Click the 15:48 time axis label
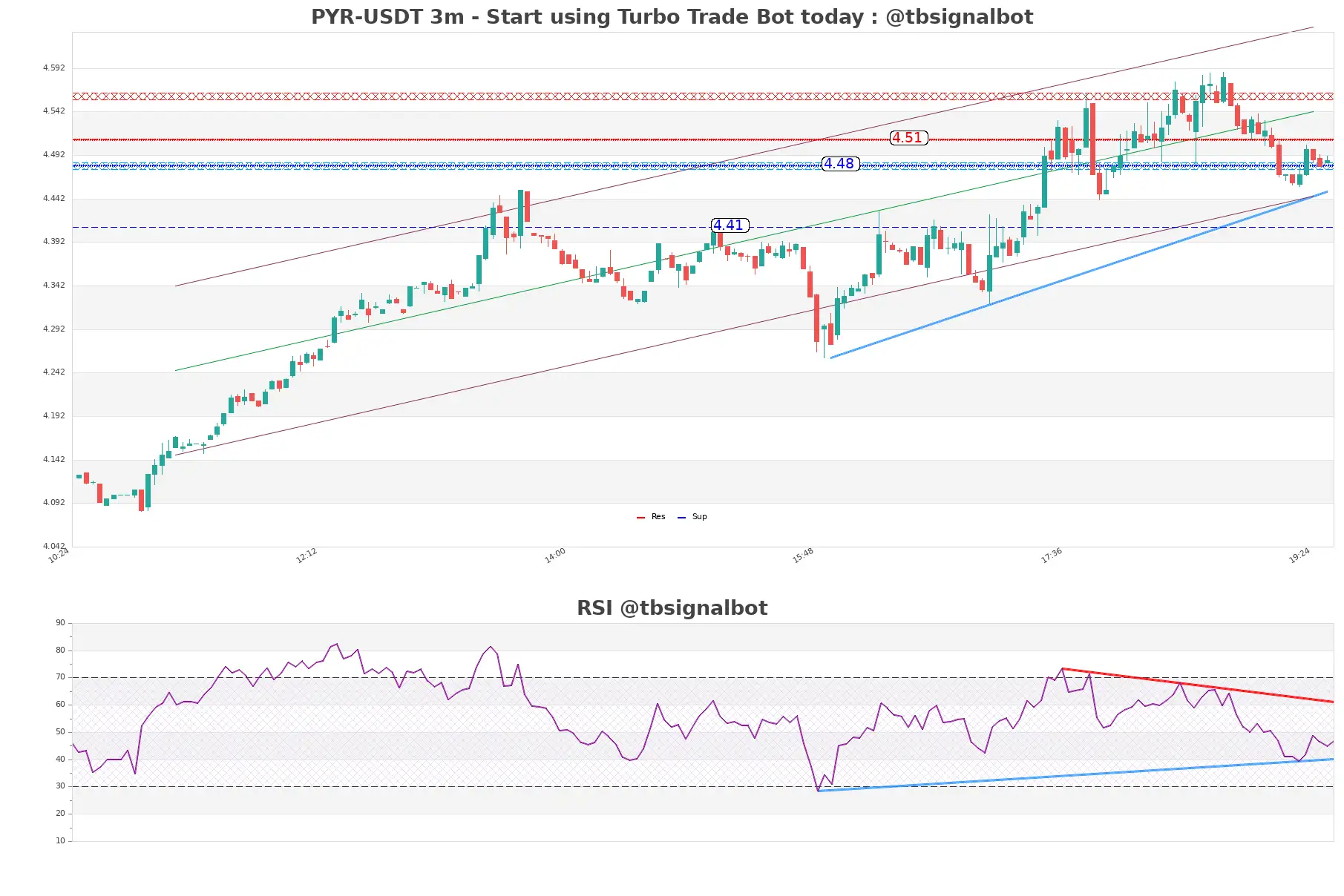The image size is (1344, 896). coord(803,556)
